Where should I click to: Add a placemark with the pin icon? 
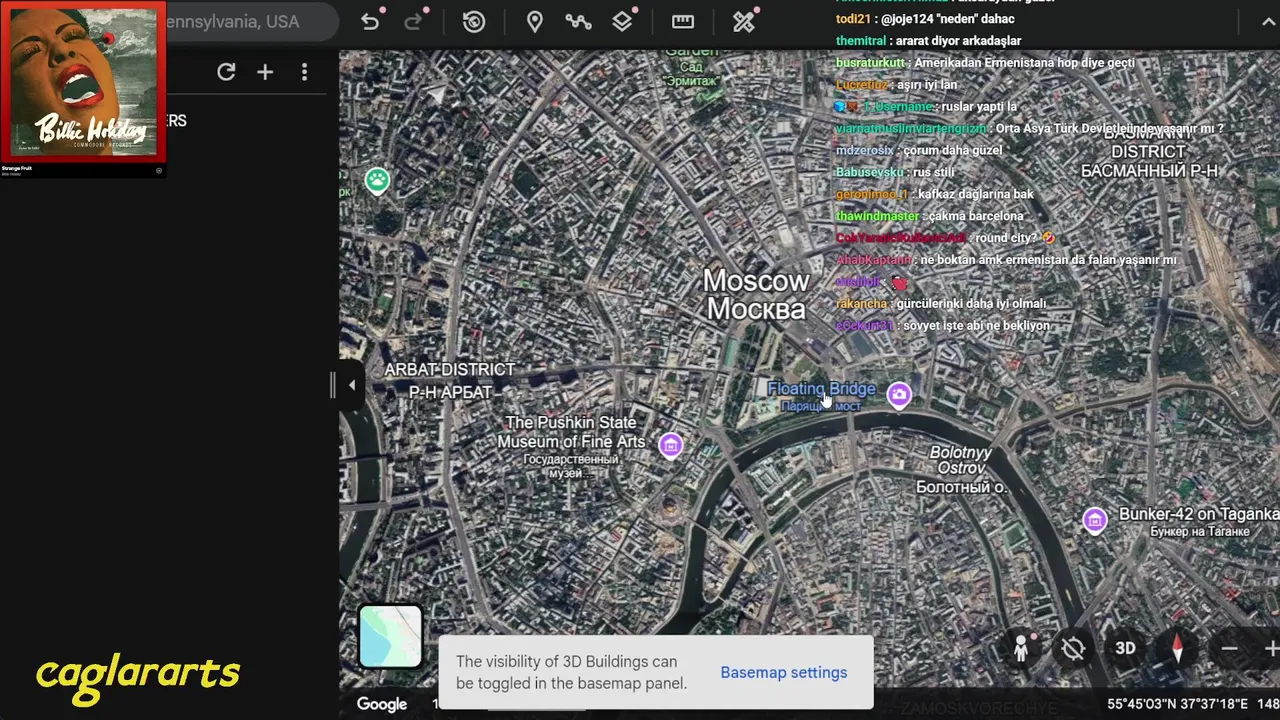coord(535,22)
